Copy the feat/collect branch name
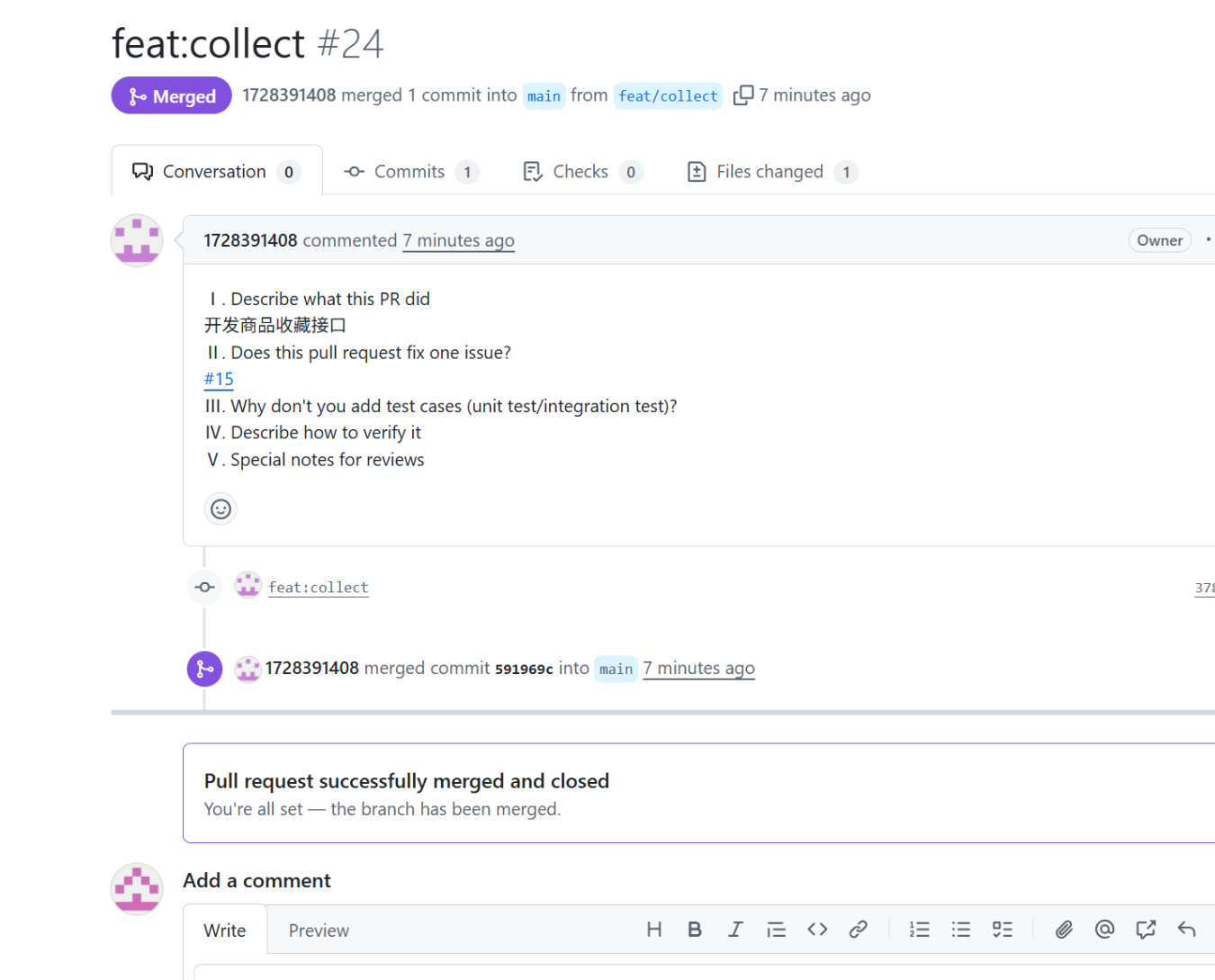The width and height of the screenshot is (1215, 980). click(742, 95)
